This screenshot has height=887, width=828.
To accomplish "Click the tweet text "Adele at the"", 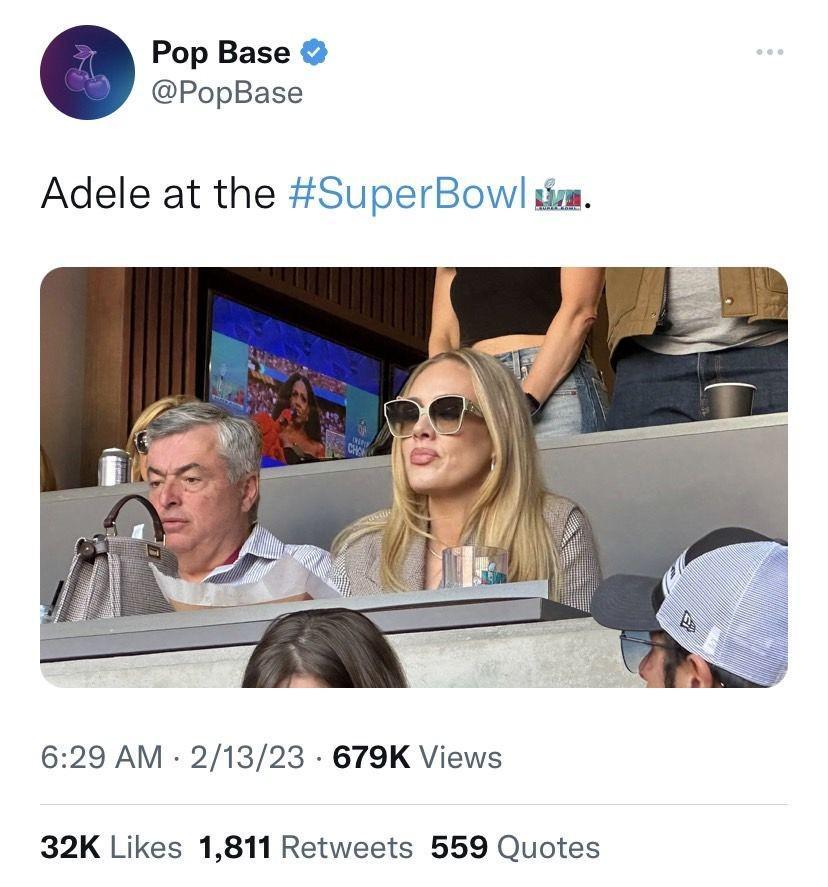I will pos(158,193).
